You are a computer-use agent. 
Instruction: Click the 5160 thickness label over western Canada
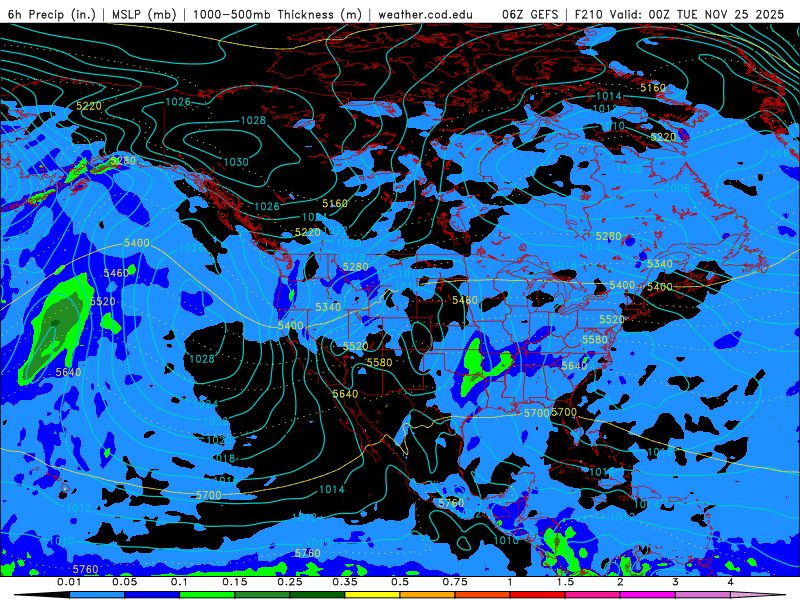click(x=335, y=203)
